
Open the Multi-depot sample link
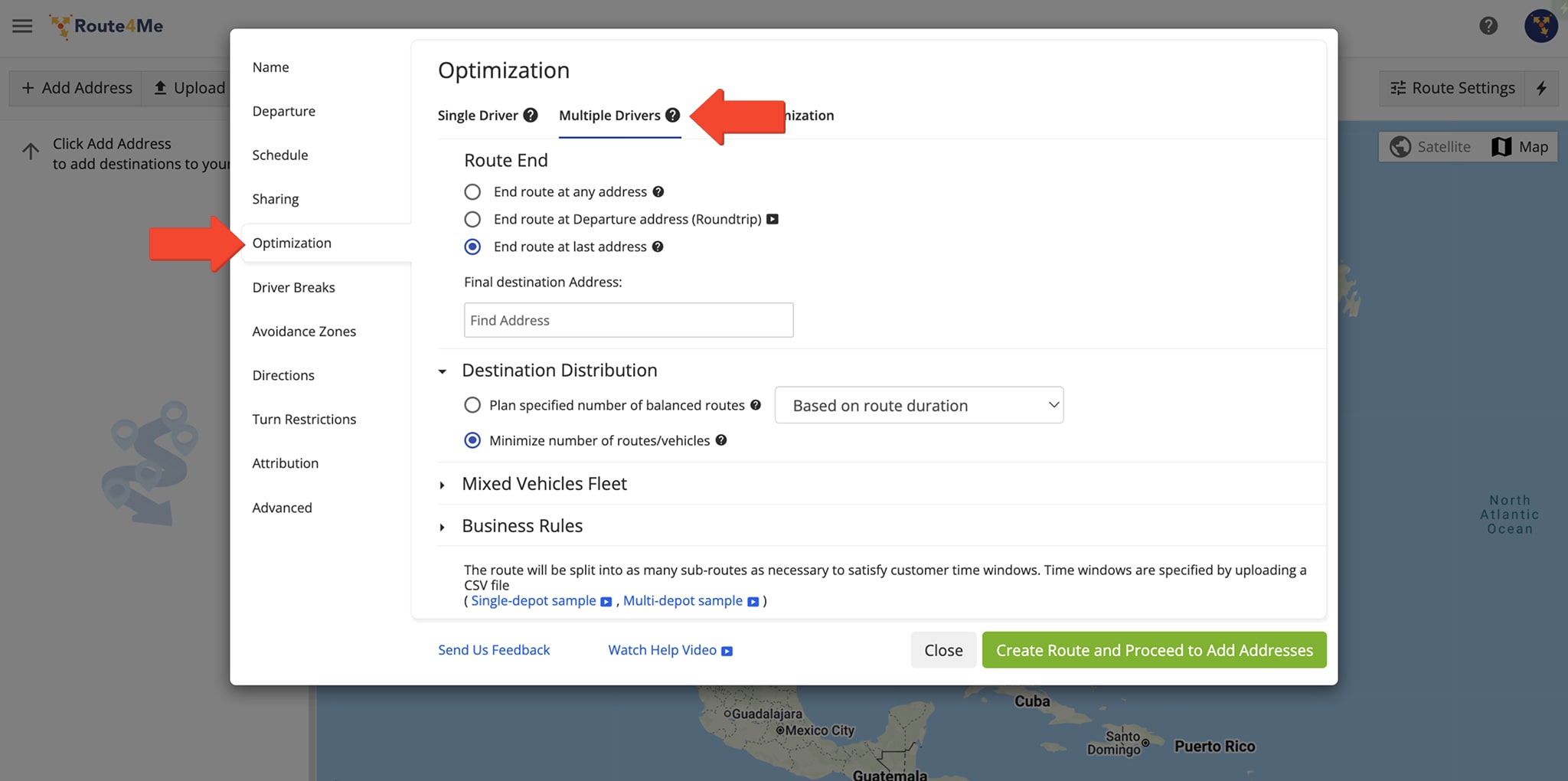click(x=682, y=600)
